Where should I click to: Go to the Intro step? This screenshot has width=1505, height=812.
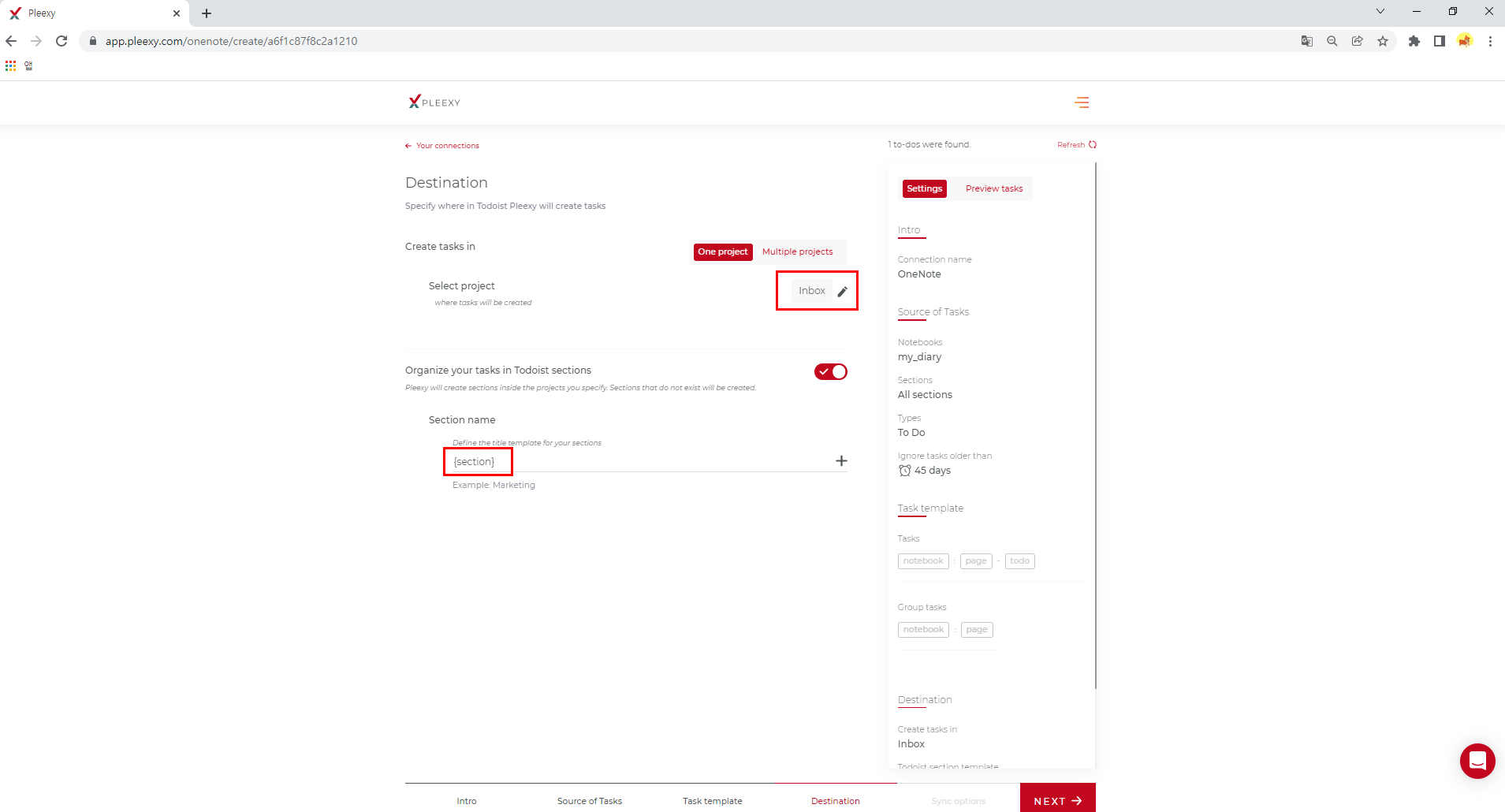[467, 801]
